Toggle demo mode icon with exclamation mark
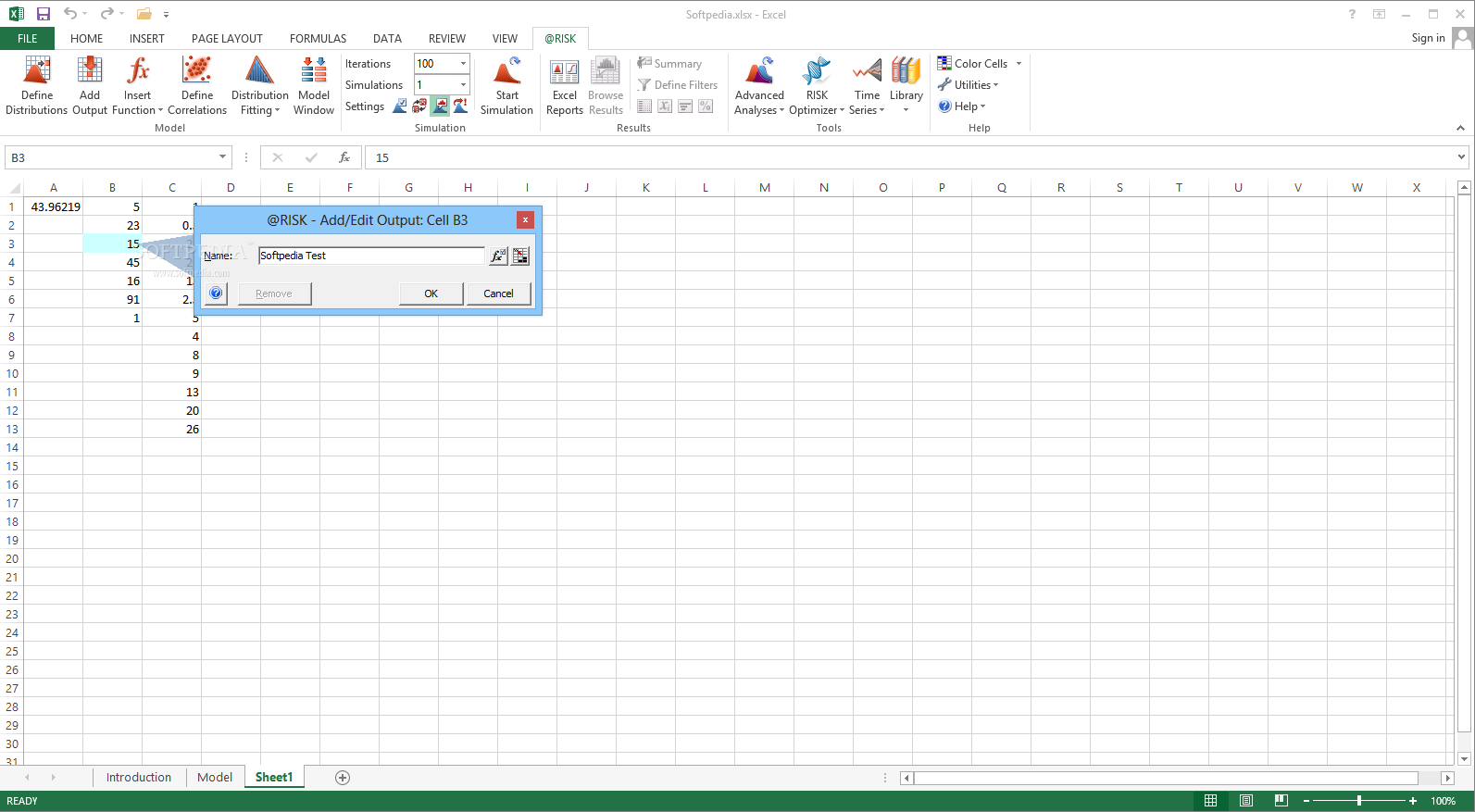The width and height of the screenshot is (1475, 812). [x=460, y=106]
